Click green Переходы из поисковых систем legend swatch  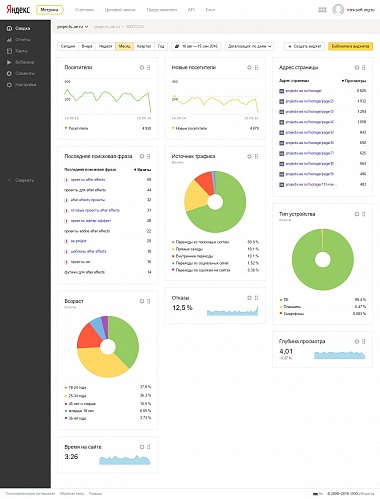point(173,242)
